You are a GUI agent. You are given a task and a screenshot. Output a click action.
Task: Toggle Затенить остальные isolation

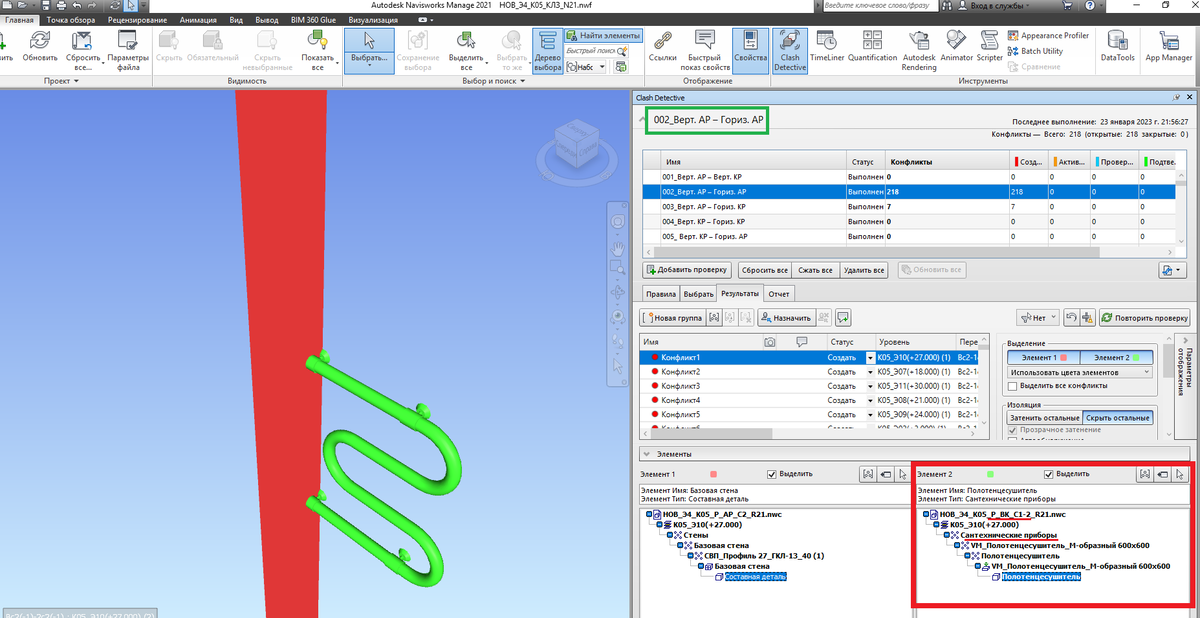(x=1043, y=418)
